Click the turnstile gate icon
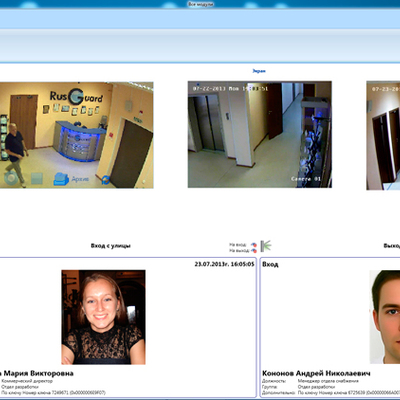Image resolution: width=400 pixels, height=400 pixels. click(266, 246)
